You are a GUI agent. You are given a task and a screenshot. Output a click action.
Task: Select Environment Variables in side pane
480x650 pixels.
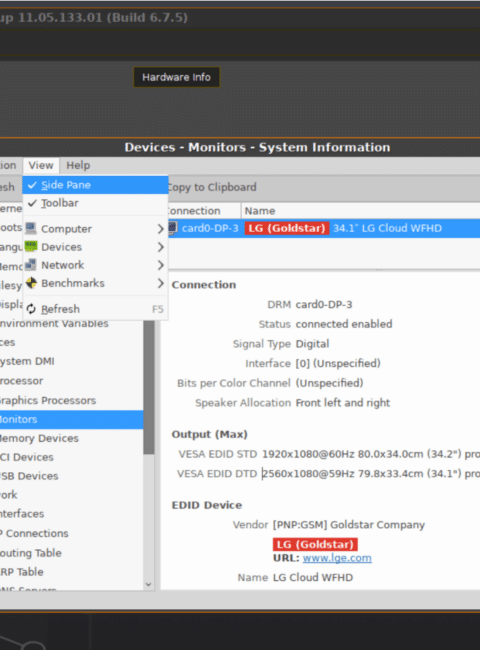click(71, 323)
